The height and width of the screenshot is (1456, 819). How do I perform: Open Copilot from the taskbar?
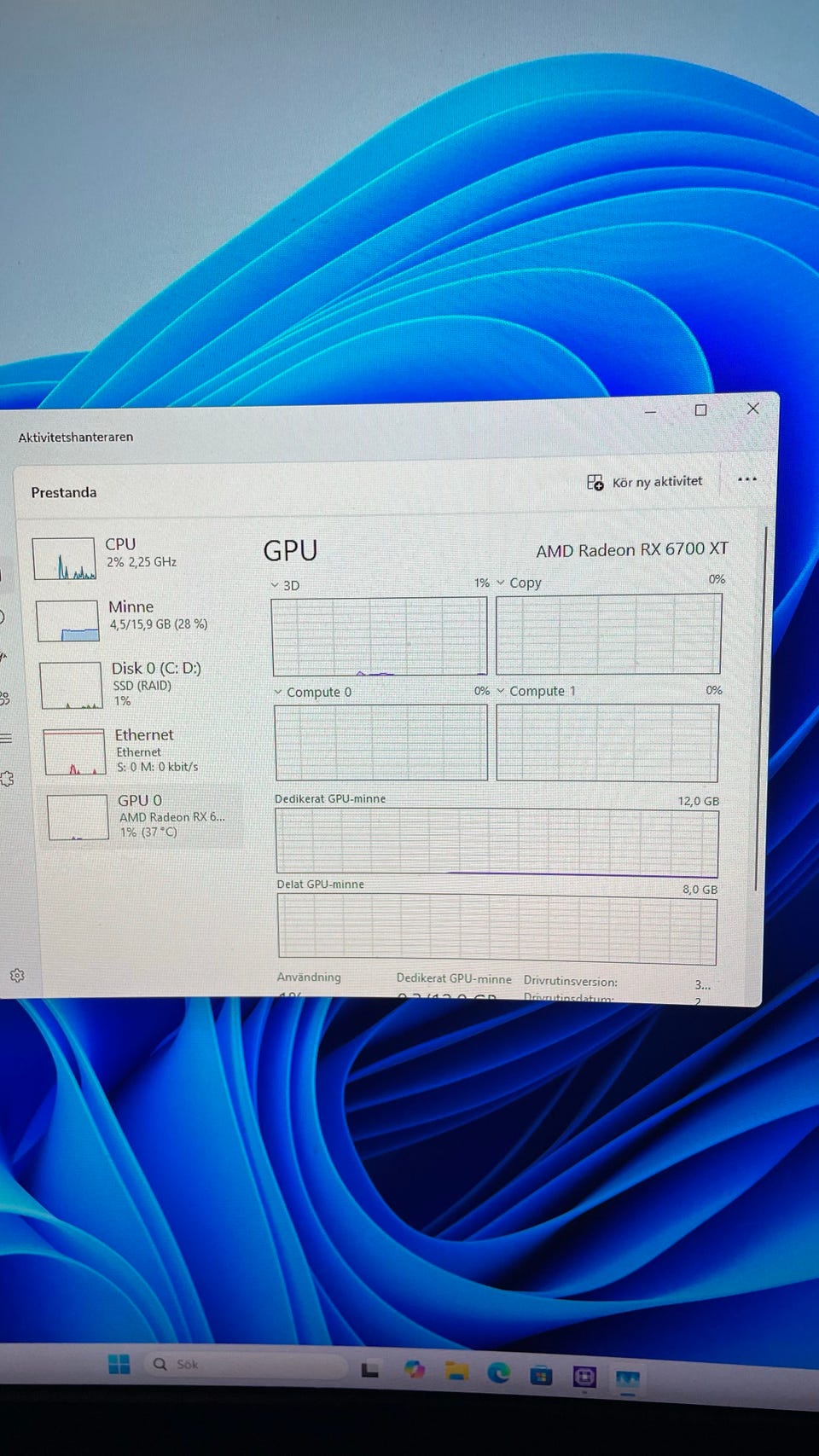point(415,1369)
